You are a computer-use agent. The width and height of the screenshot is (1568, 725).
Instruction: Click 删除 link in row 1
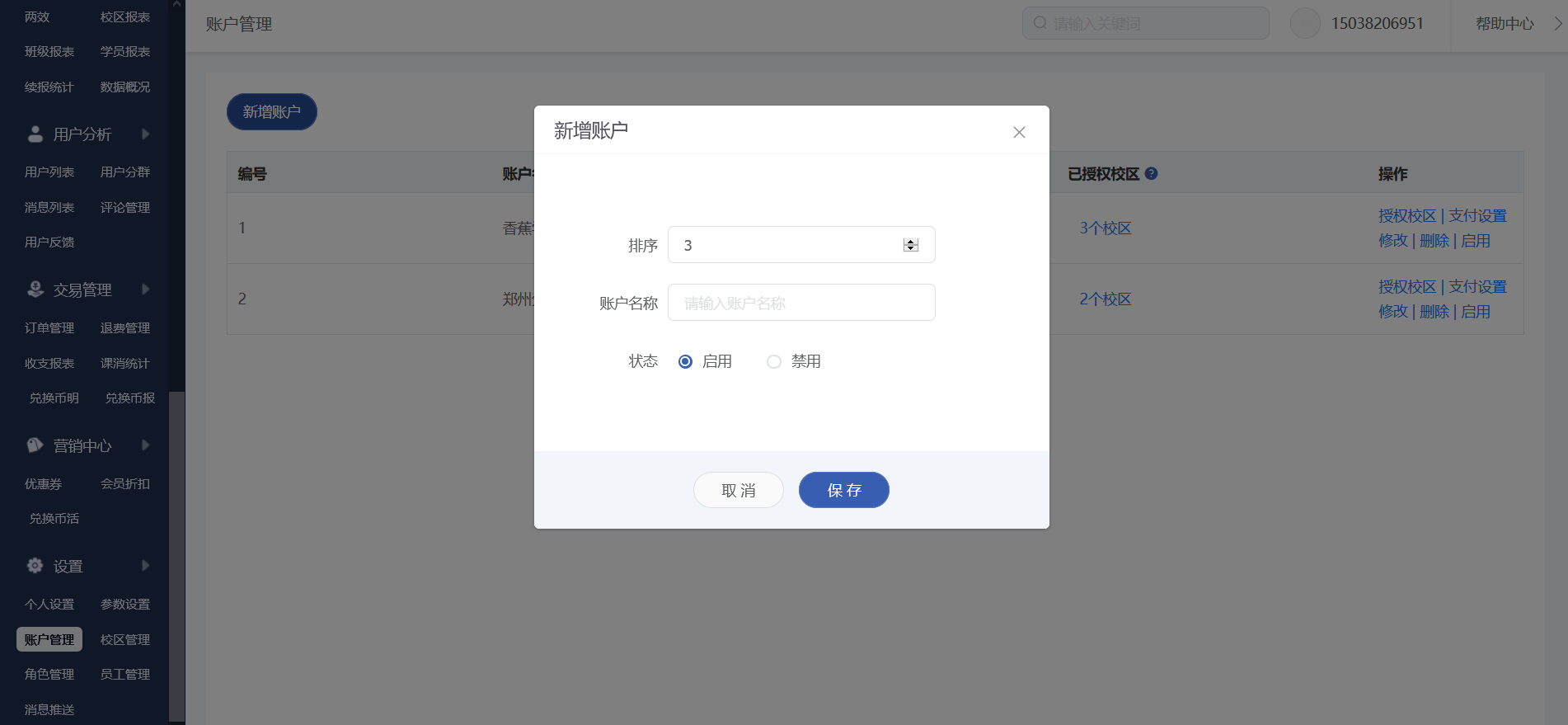click(x=1434, y=241)
